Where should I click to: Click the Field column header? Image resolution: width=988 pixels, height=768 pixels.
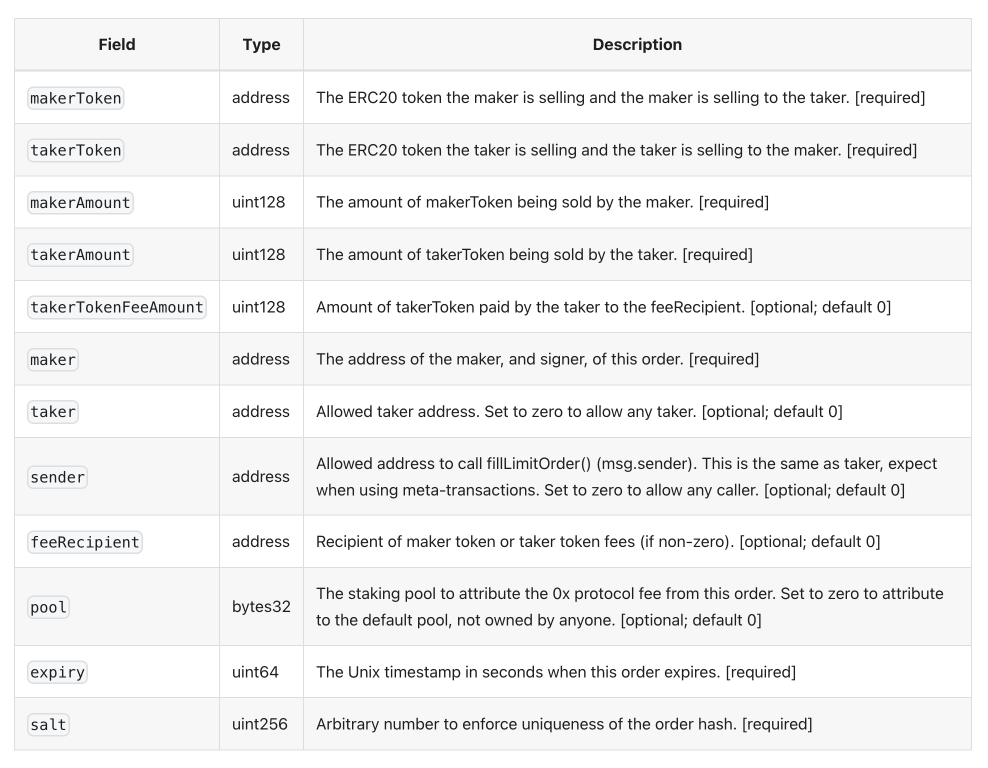point(117,45)
